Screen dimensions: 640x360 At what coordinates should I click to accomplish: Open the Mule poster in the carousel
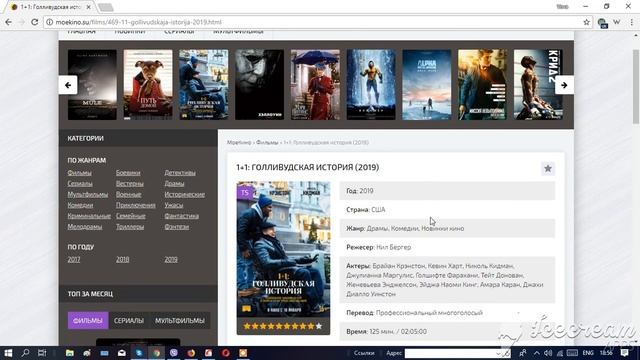click(x=92, y=85)
